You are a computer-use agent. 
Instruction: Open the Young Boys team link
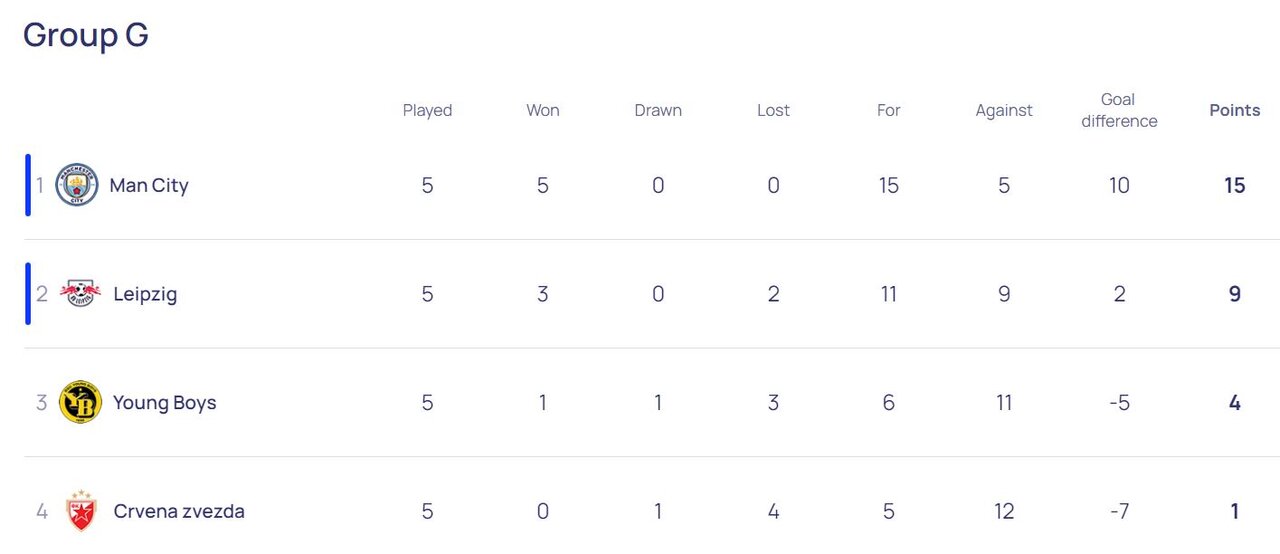click(164, 402)
